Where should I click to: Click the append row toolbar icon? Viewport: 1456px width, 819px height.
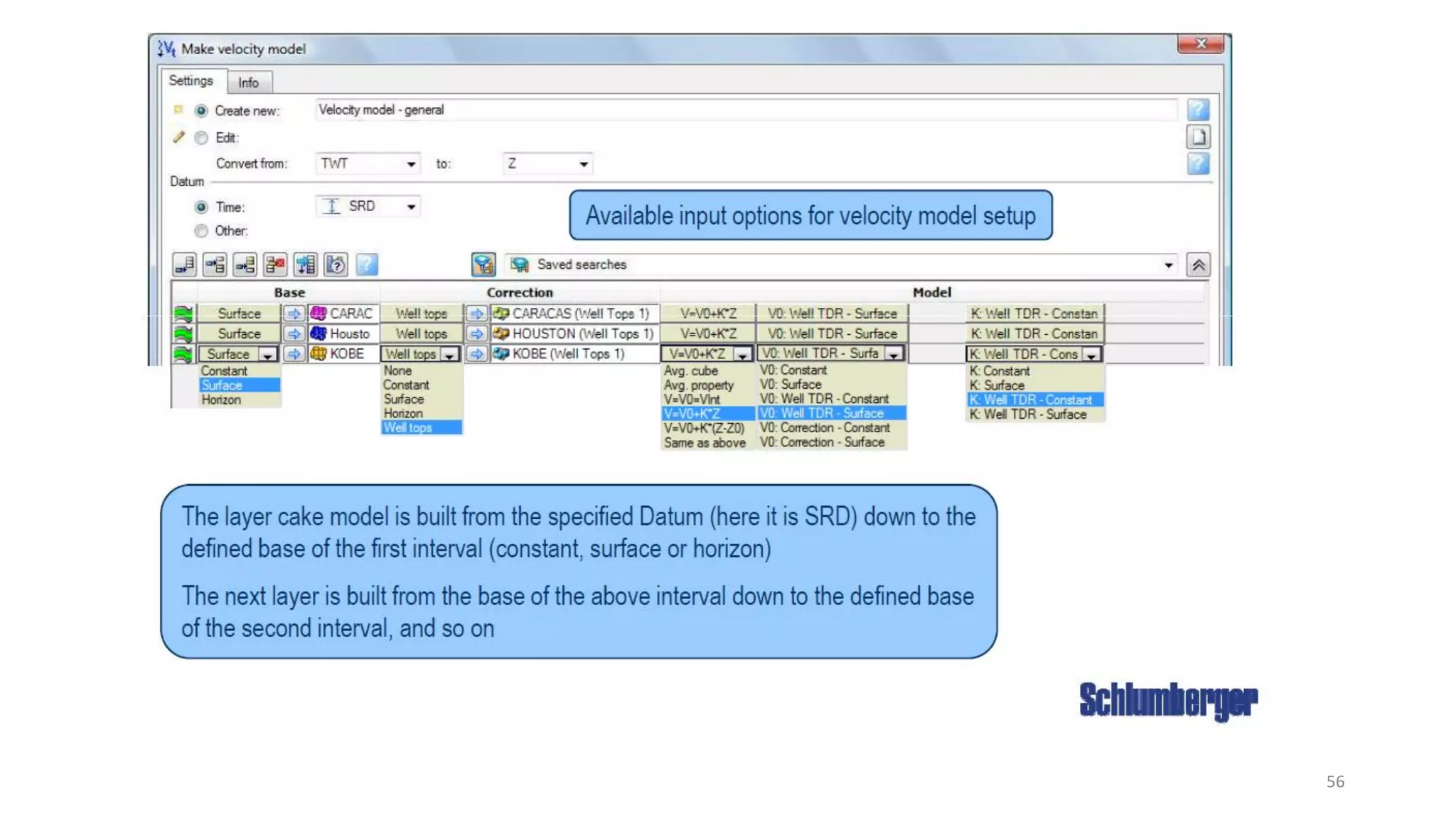[184, 264]
